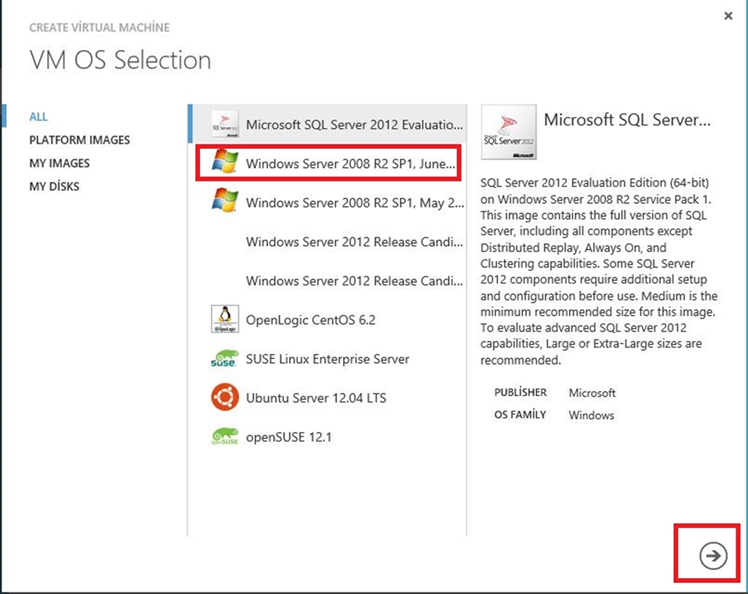
Task: Click the large SQL Server 2012 detail thumbnail
Action: click(509, 132)
